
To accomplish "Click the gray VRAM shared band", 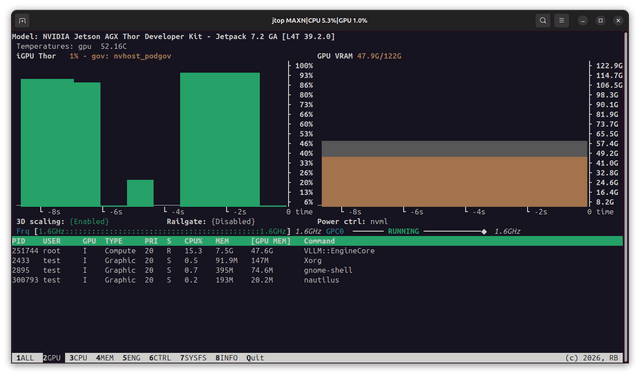I will coord(454,149).
